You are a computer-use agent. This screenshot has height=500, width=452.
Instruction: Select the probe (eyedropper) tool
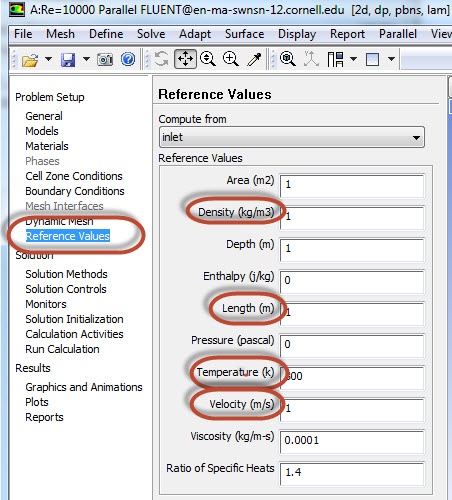(254, 59)
